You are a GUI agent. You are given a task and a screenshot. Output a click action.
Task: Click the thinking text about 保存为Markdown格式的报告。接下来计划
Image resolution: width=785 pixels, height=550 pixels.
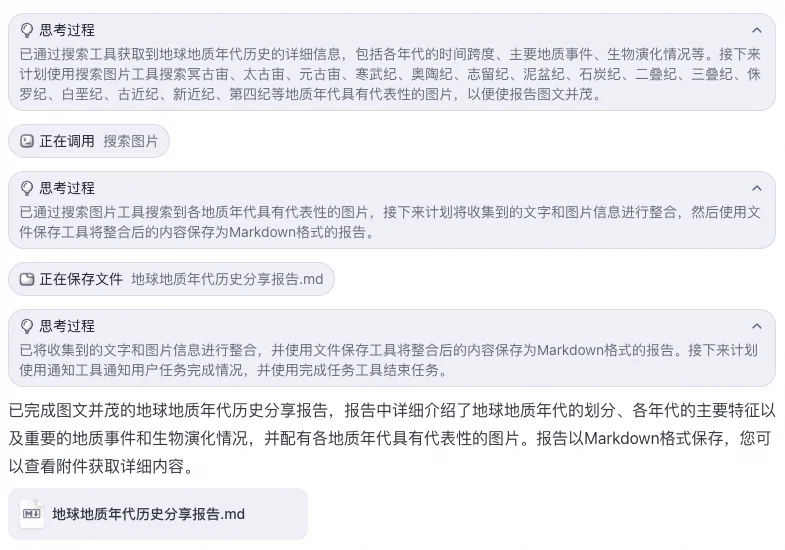point(388,360)
